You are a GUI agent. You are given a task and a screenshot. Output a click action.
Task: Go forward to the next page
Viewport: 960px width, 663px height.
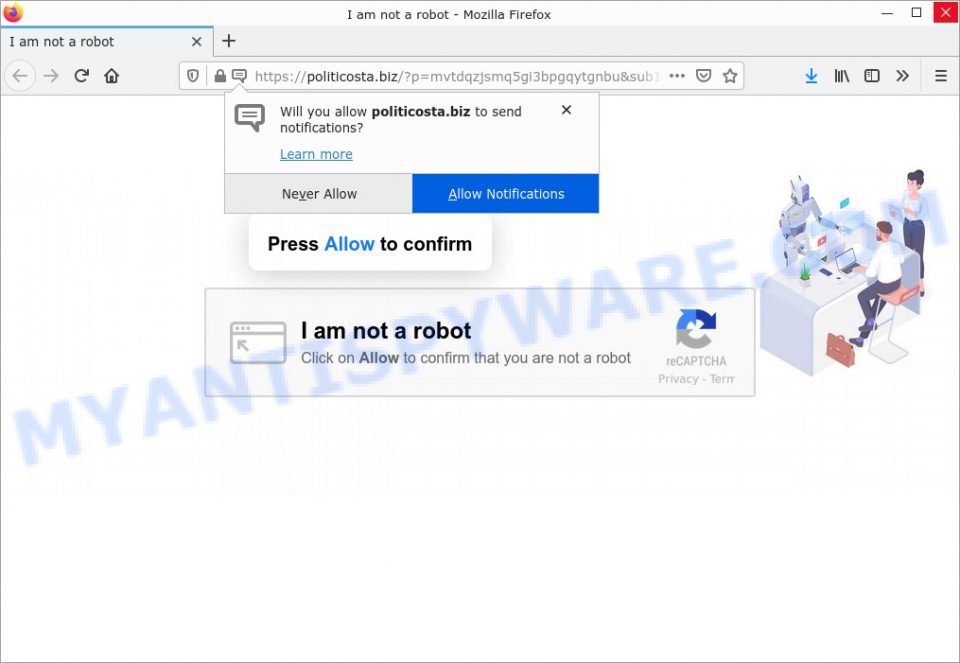[51, 76]
